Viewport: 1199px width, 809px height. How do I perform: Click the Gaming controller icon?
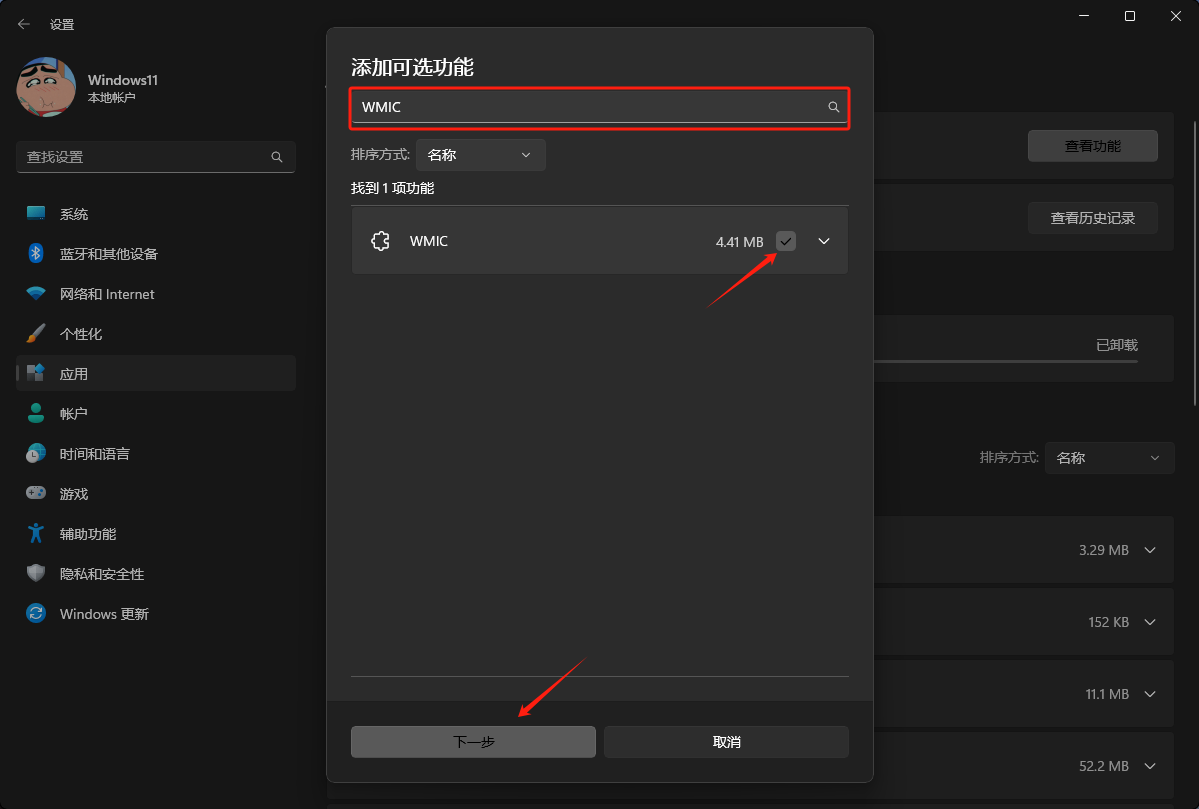click(36, 494)
